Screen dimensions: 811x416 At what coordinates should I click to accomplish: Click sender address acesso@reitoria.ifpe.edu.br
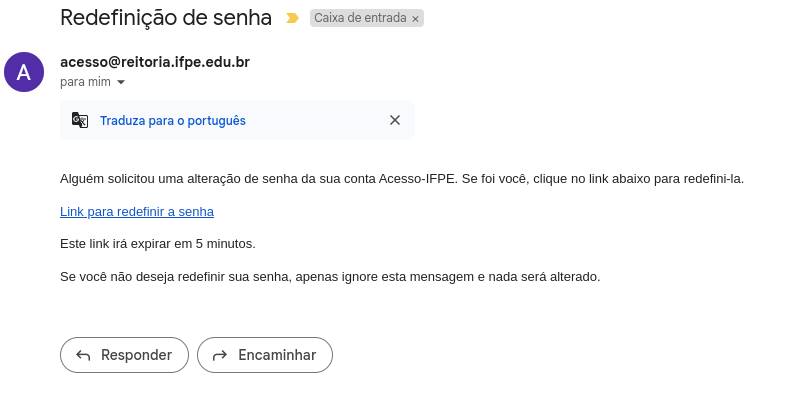(x=155, y=62)
